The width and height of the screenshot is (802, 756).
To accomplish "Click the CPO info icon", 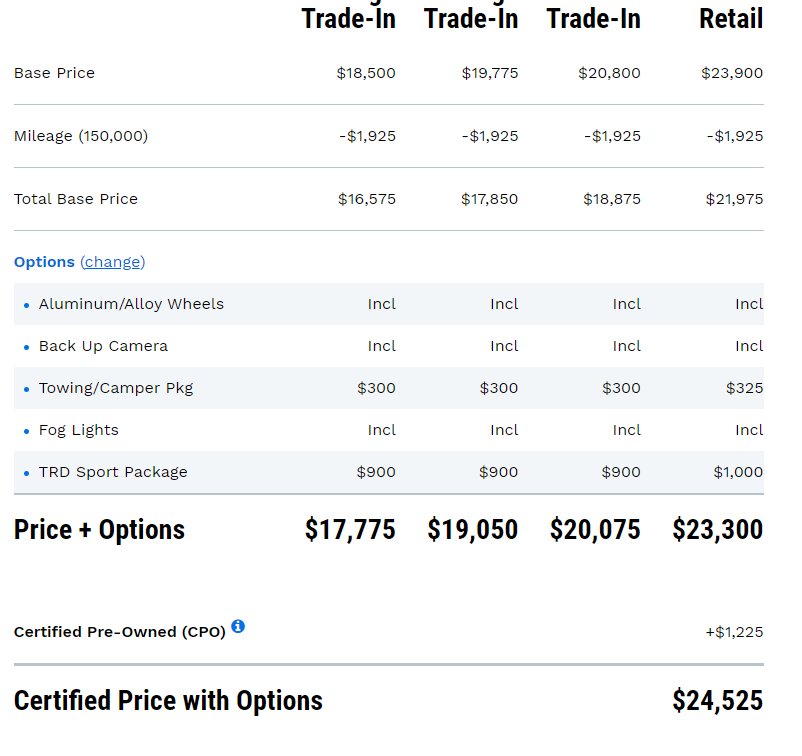I will coord(238,627).
